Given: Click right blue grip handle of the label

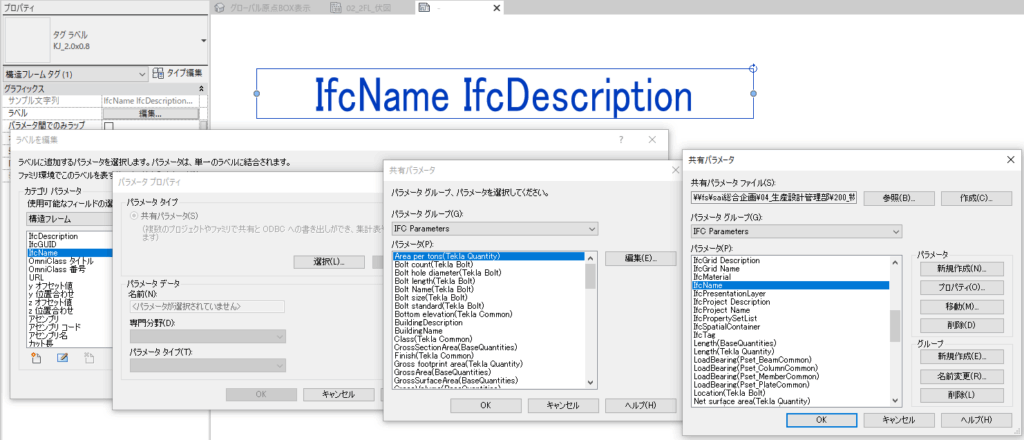Looking at the screenshot, I should (x=753, y=94).
